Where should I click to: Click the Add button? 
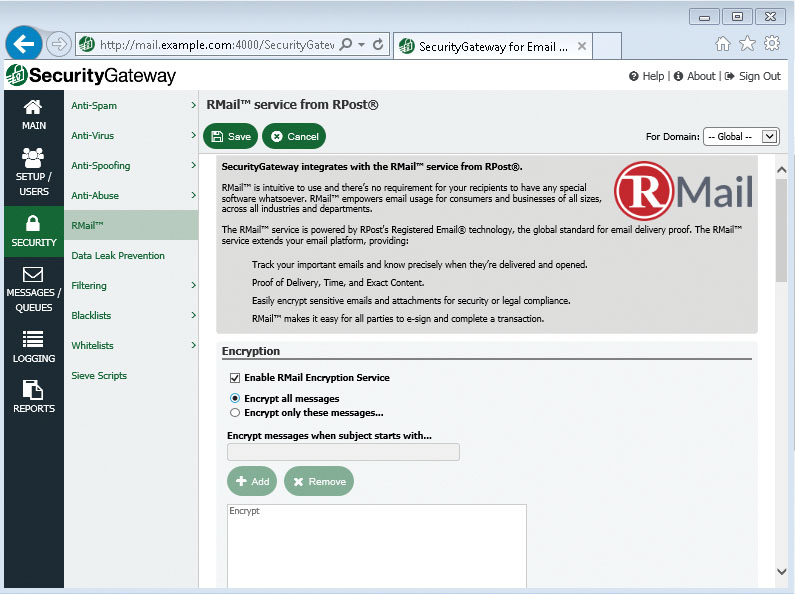pyautogui.click(x=252, y=481)
